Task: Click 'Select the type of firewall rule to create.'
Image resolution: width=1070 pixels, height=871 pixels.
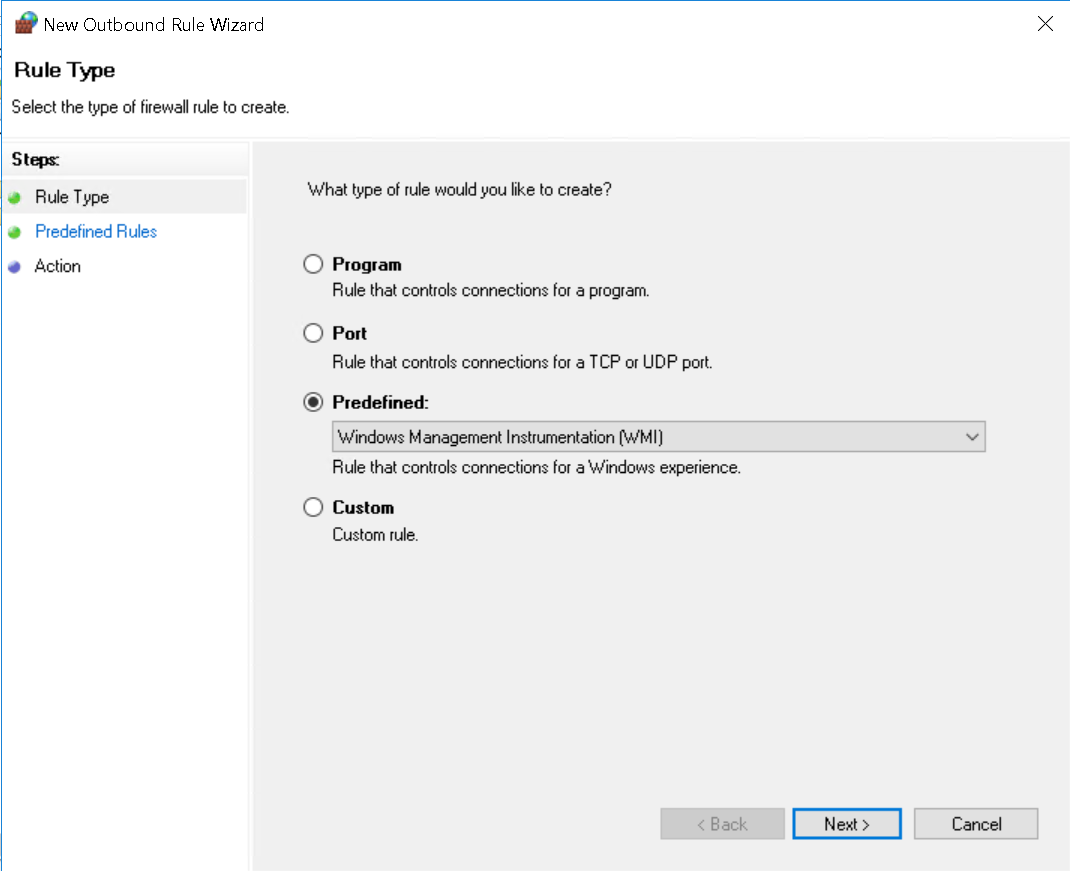Action: click(x=150, y=107)
